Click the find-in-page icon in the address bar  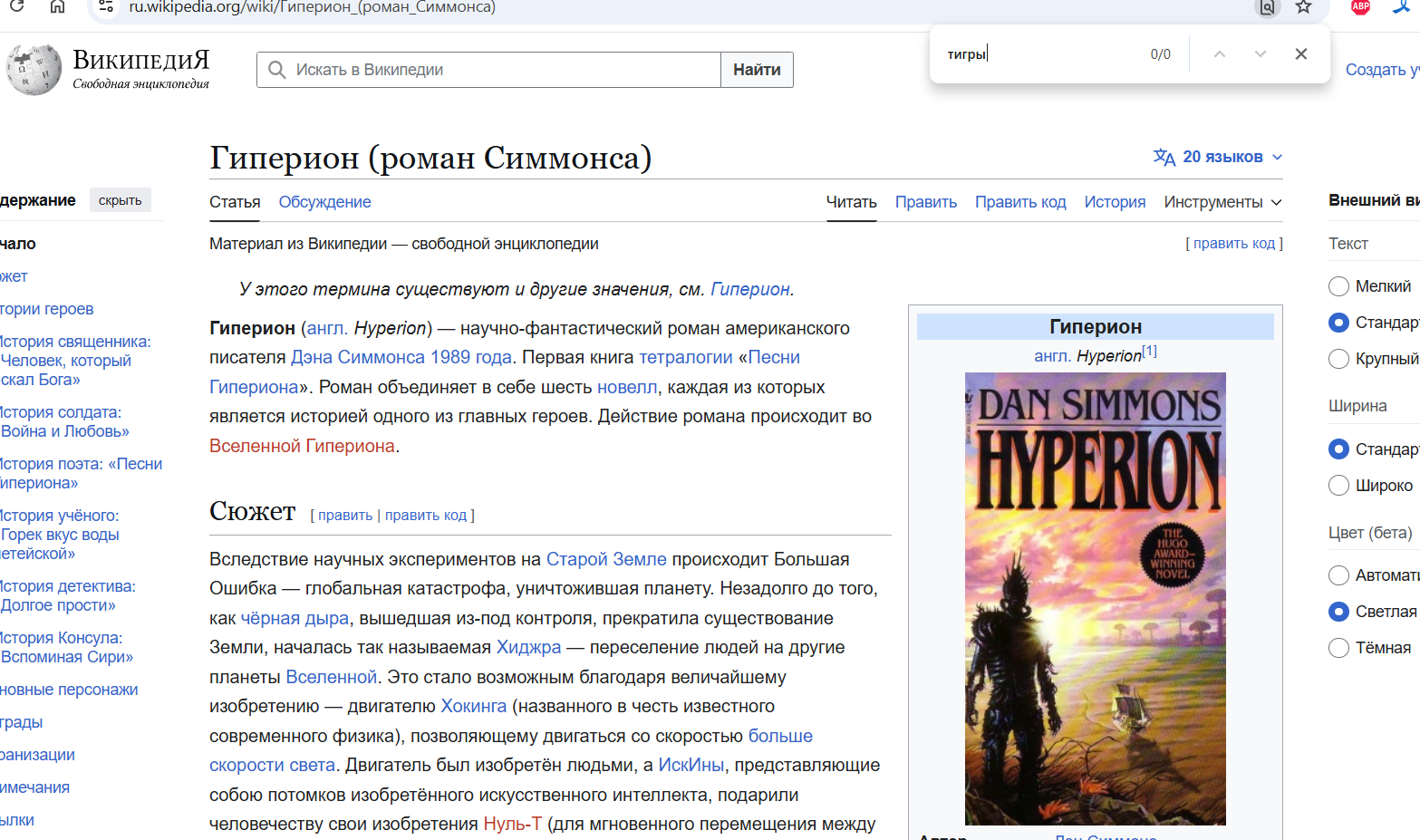(x=1267, y=7)
